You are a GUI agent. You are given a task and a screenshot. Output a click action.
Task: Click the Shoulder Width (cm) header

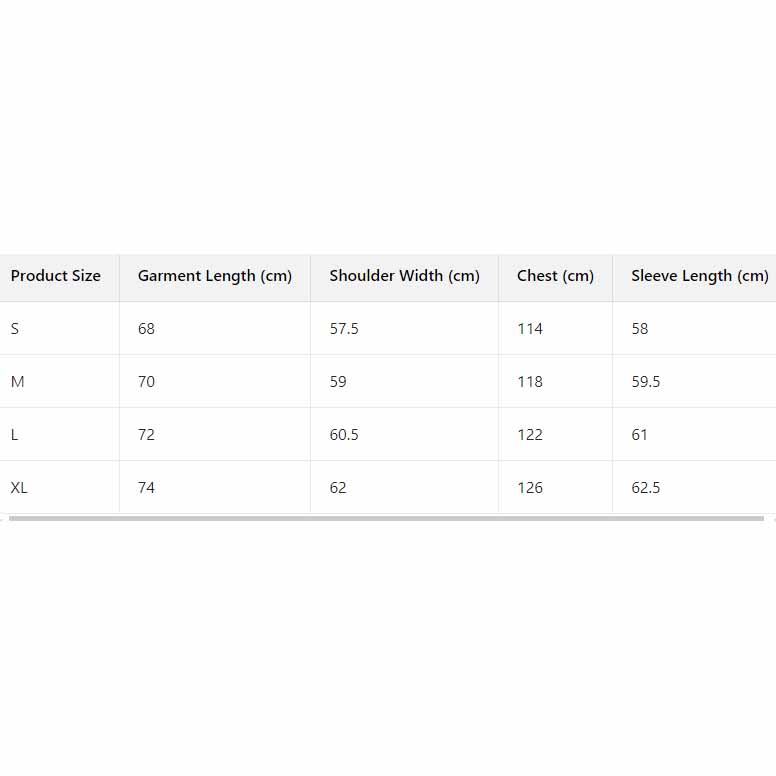pyautogui.click(x=405, y=276)
